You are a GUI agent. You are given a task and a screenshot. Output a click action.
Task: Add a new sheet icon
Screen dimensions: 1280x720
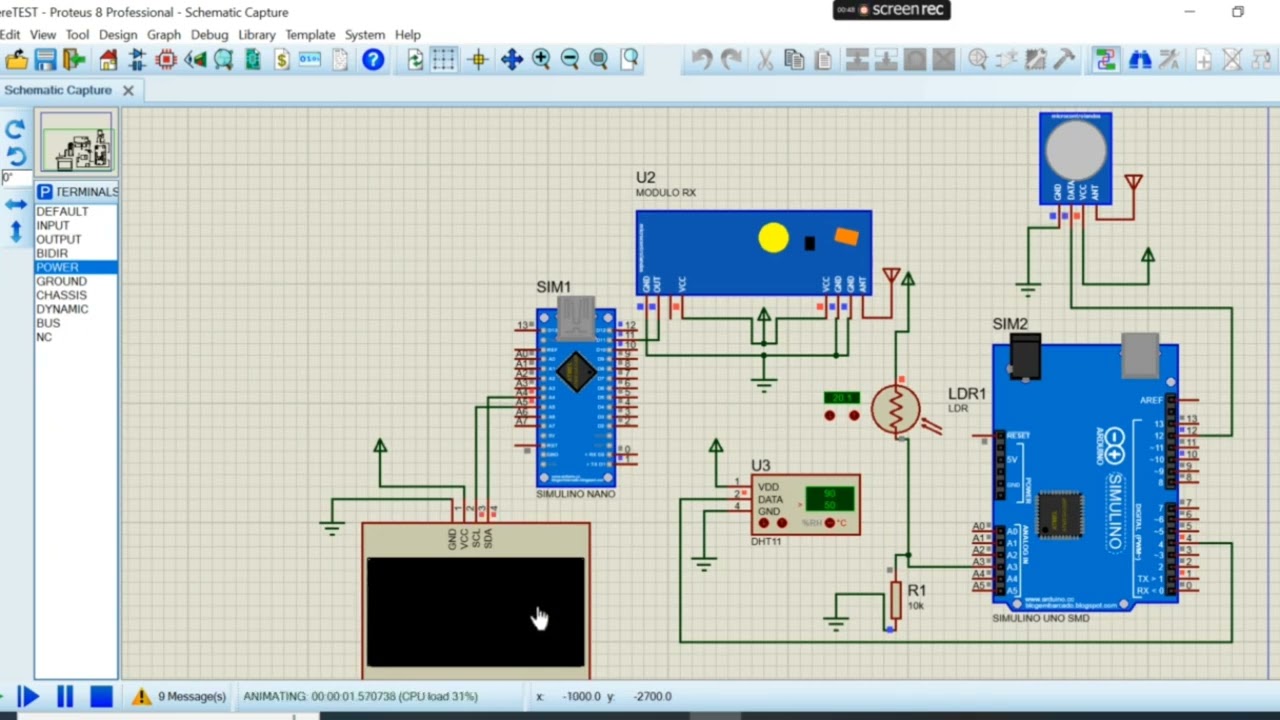(1204, 60)
